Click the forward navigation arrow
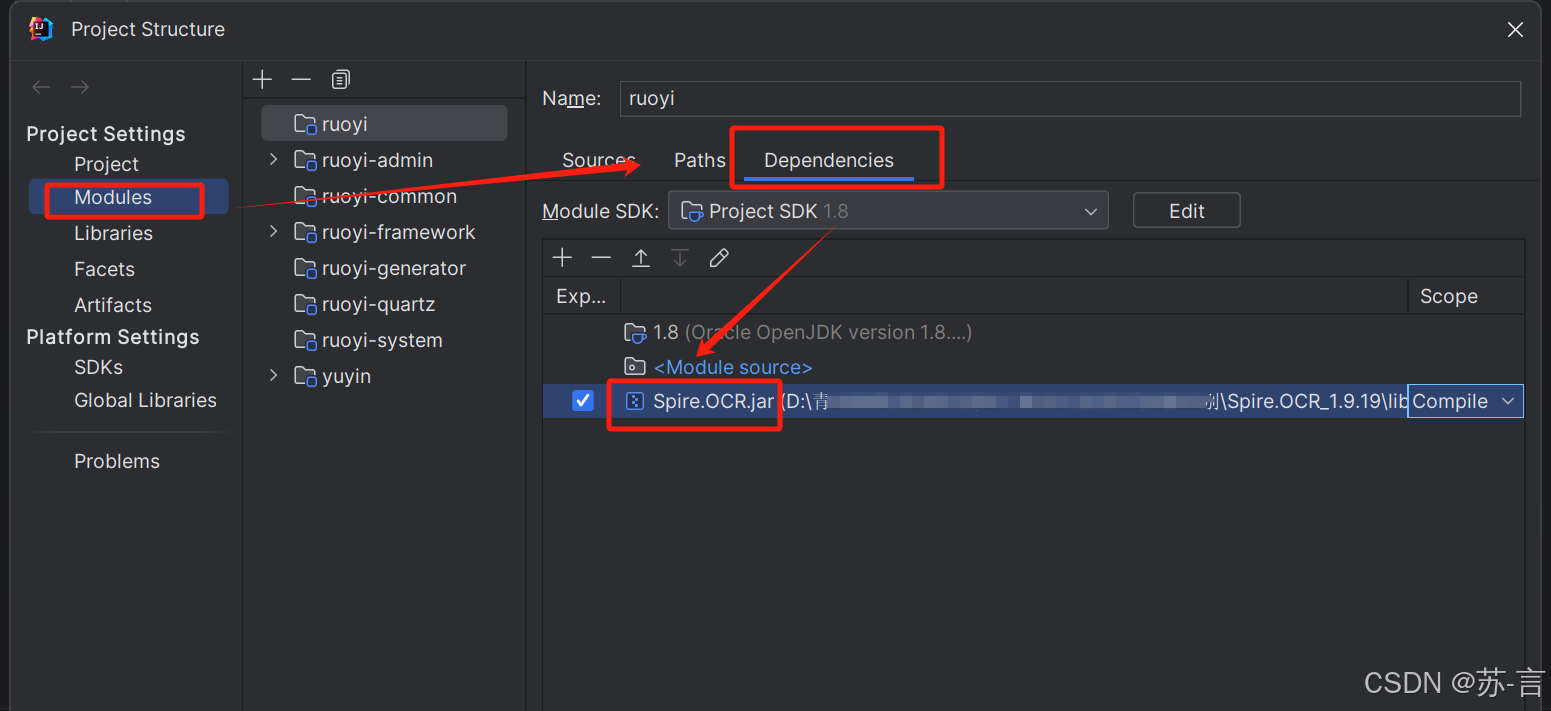Screen dimensions: 1551x711 [80, 88]
